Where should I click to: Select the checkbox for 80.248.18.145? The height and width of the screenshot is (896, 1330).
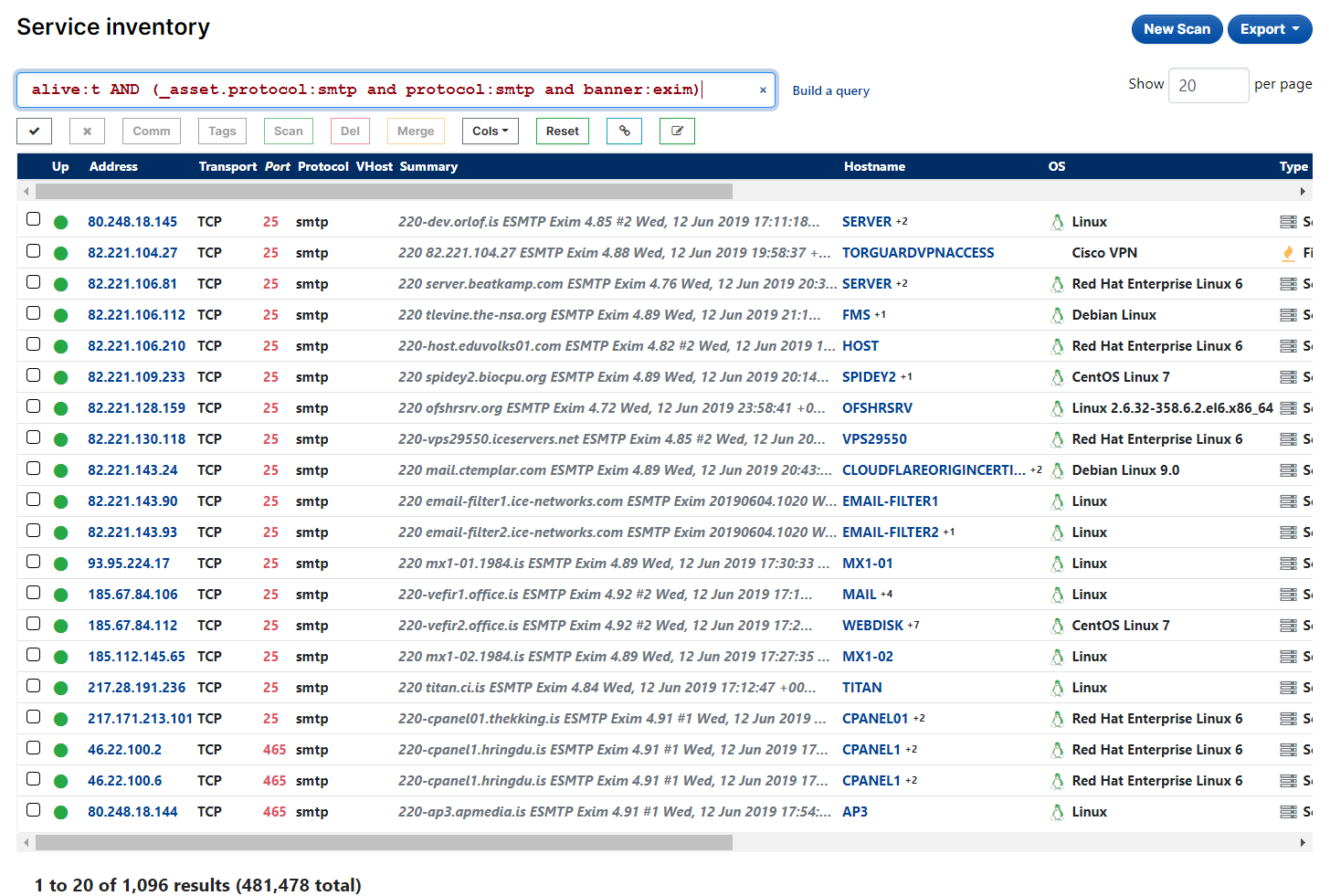click(33, 221)
